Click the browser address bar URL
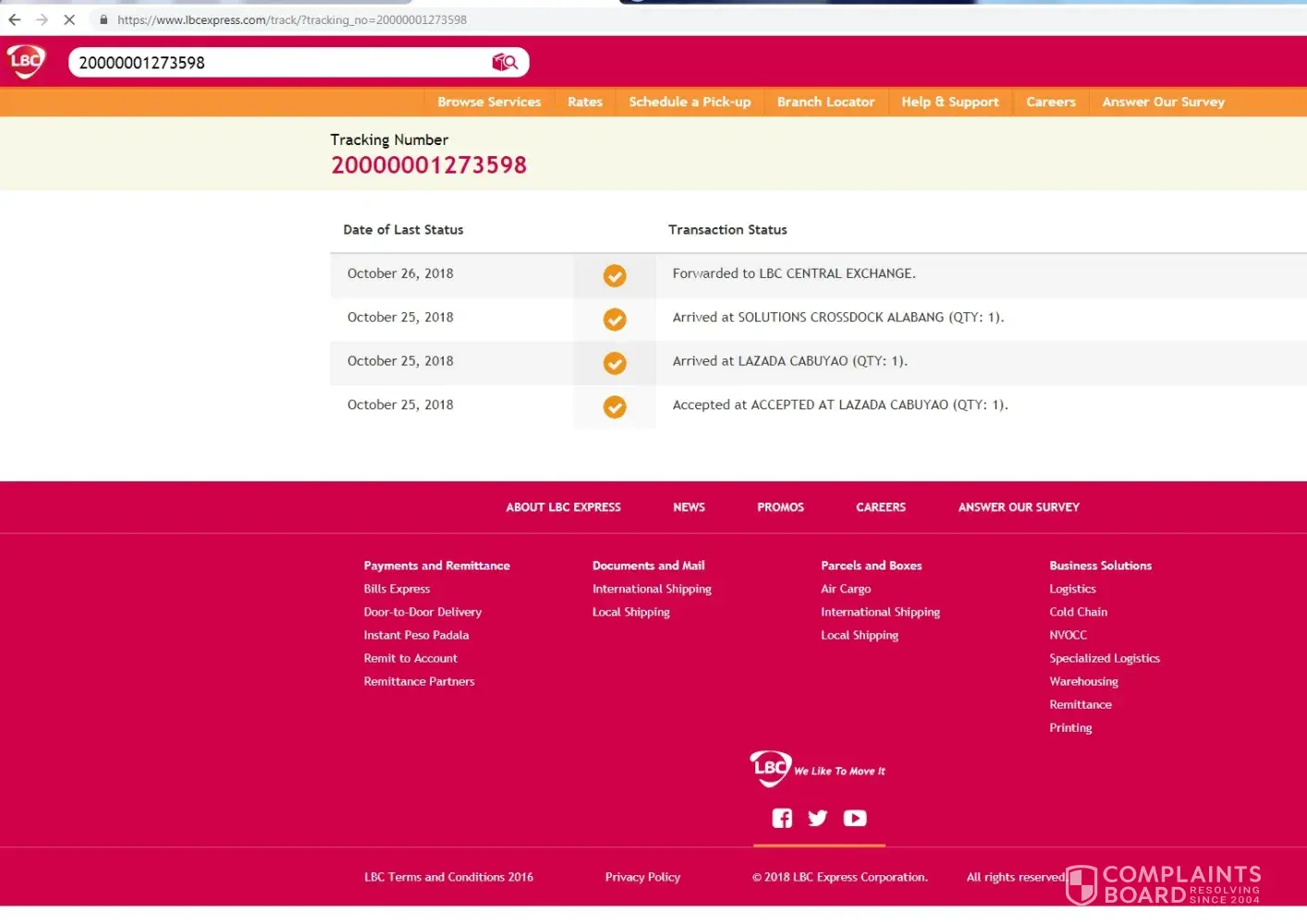This screenshot has height=924, width=1307. [292, 19]
